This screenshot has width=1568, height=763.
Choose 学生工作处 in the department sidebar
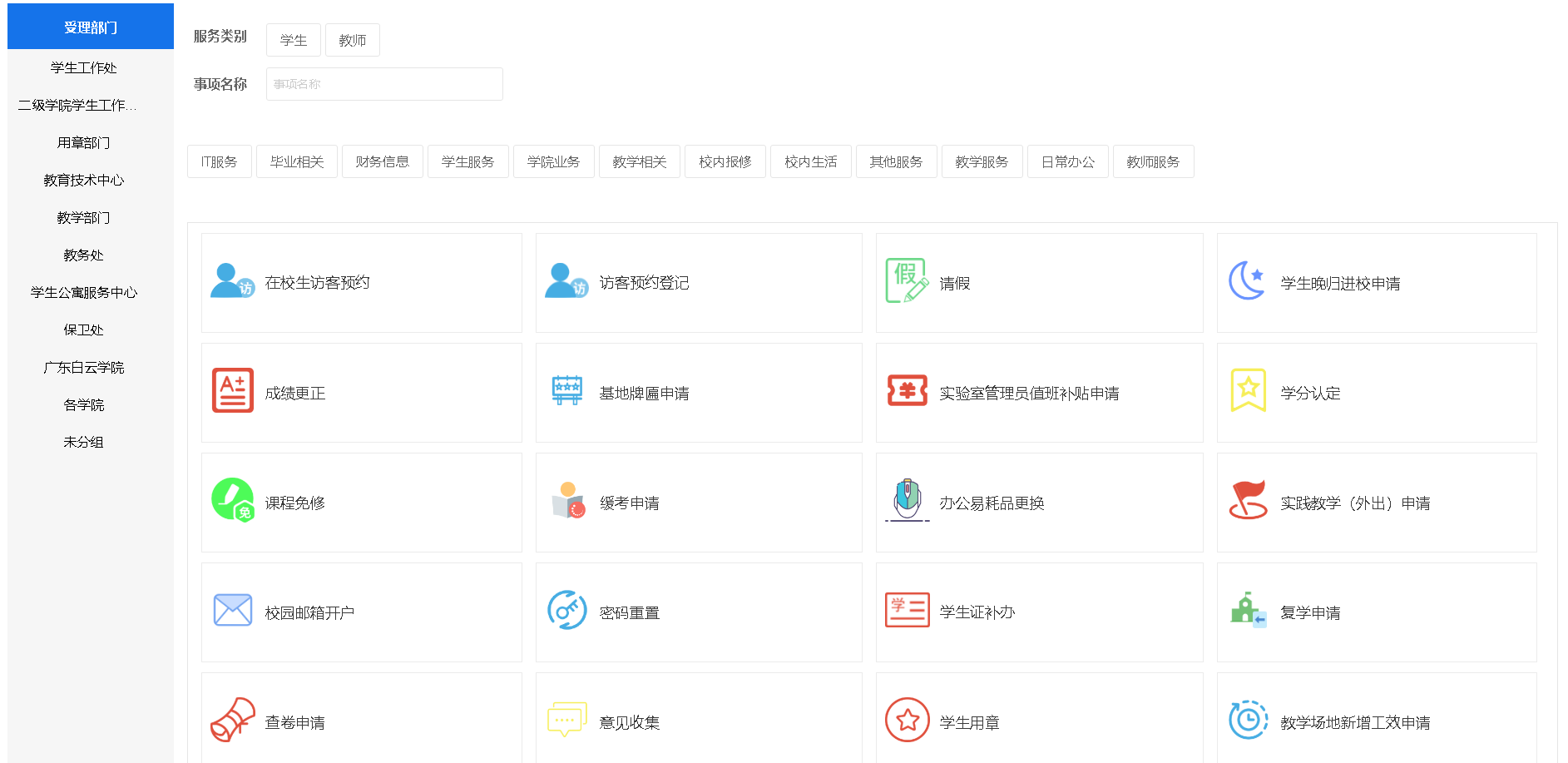(84, 67)
